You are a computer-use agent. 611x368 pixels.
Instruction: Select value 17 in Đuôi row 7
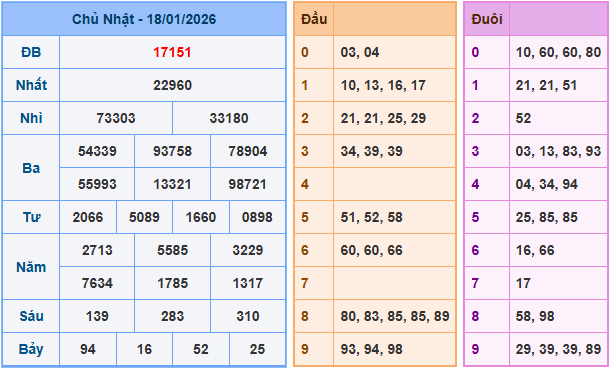tap(523, 283)
